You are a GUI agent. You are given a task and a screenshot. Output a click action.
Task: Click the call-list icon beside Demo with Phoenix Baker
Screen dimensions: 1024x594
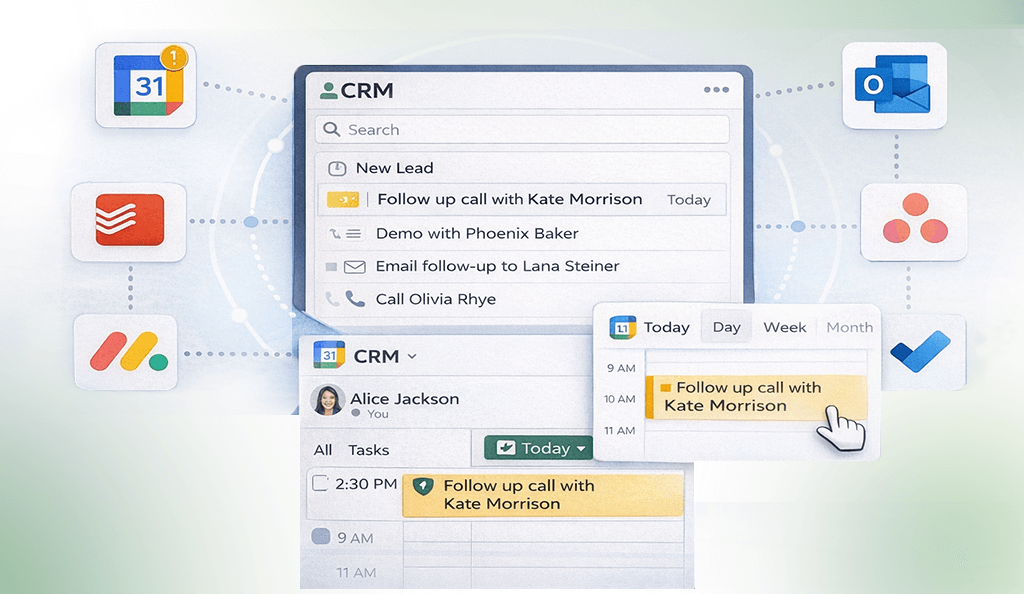(x=352, y=233)
